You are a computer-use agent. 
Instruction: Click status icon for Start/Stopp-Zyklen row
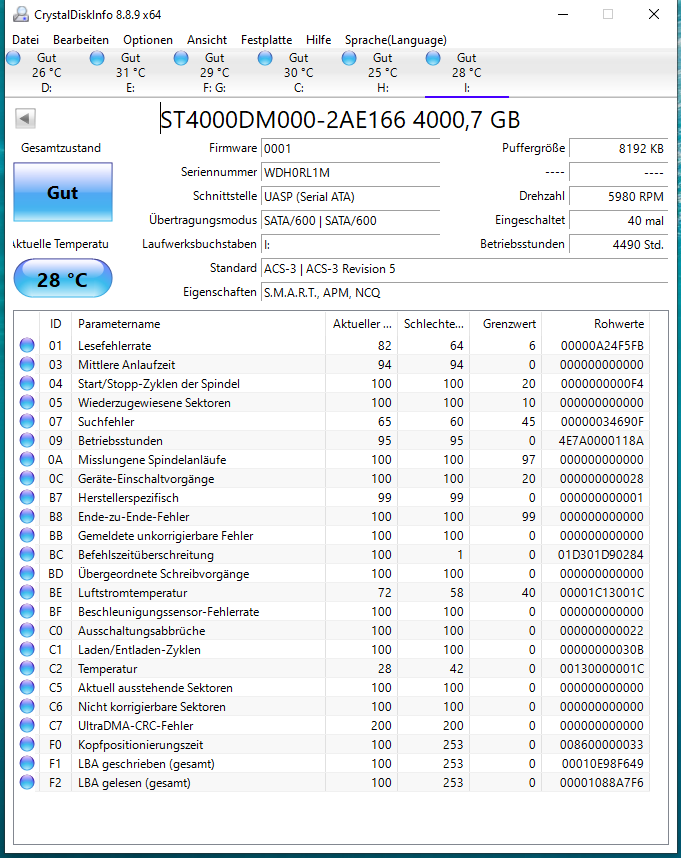pos(27,383)
